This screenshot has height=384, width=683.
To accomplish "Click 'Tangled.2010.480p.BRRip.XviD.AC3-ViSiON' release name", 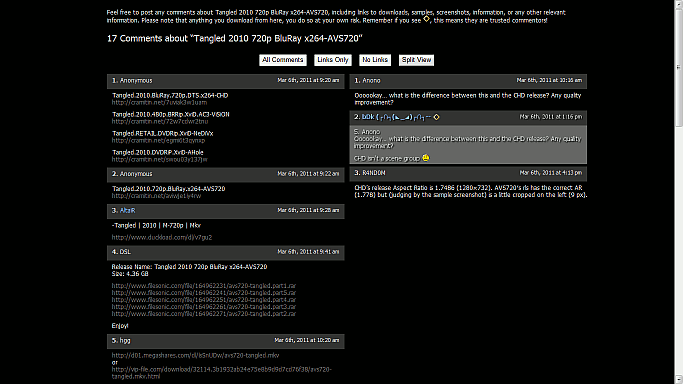I will (x=171, y=115).
